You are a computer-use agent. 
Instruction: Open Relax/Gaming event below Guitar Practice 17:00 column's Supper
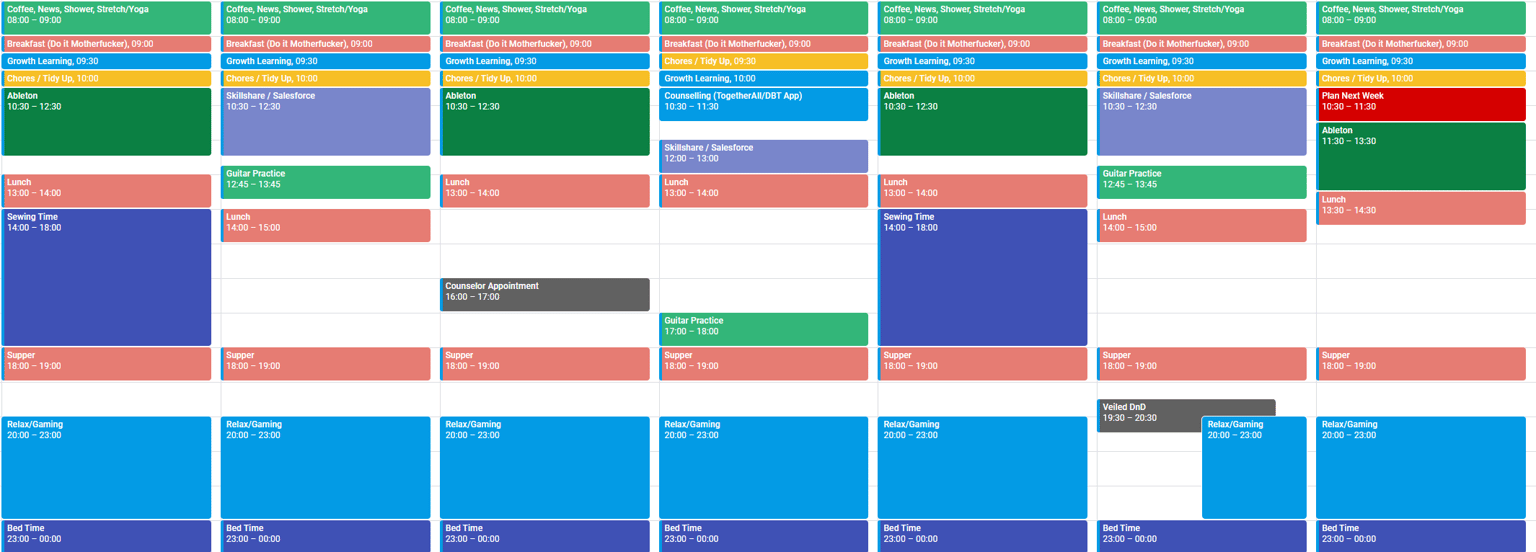764,468
